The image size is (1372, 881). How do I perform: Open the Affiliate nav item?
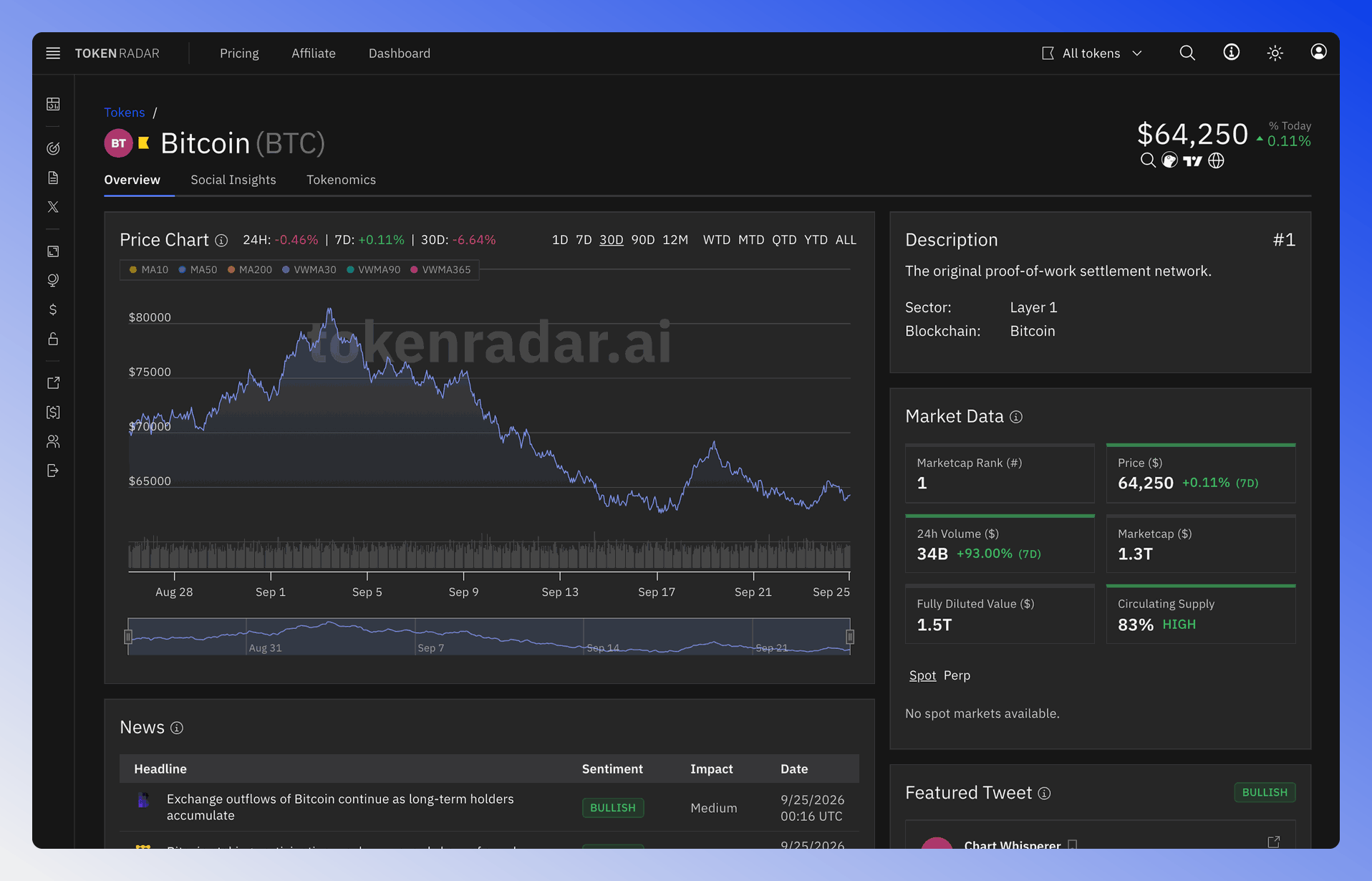tap(314, 53)
